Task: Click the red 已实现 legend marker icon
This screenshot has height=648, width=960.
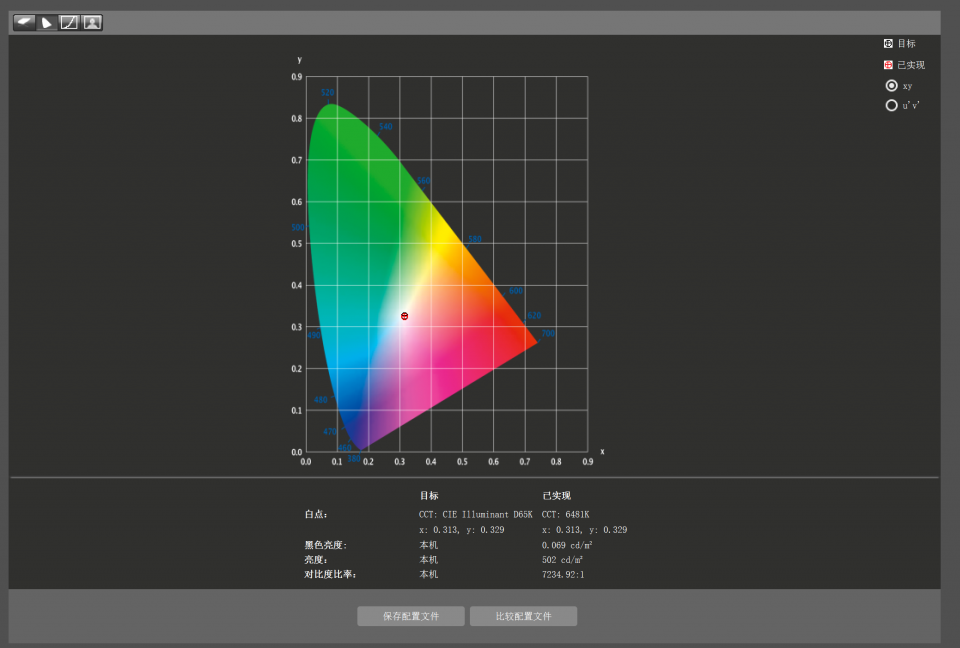Action: click(888, 65)
